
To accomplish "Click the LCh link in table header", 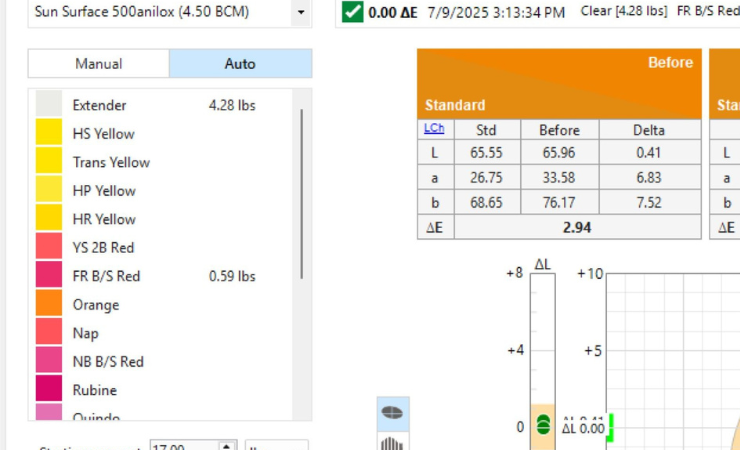I will (434, 129).
